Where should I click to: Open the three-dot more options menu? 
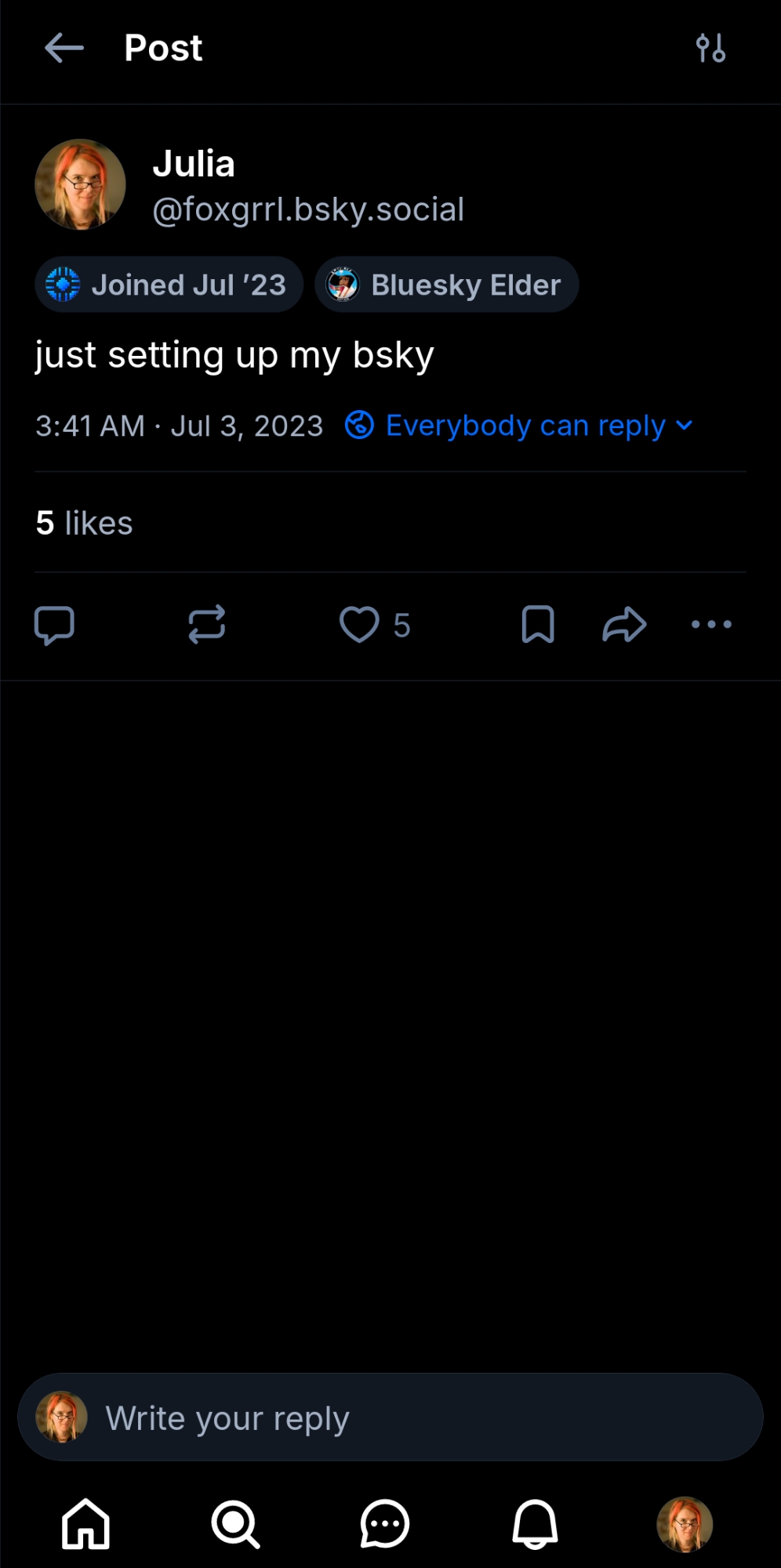[711, 625]
